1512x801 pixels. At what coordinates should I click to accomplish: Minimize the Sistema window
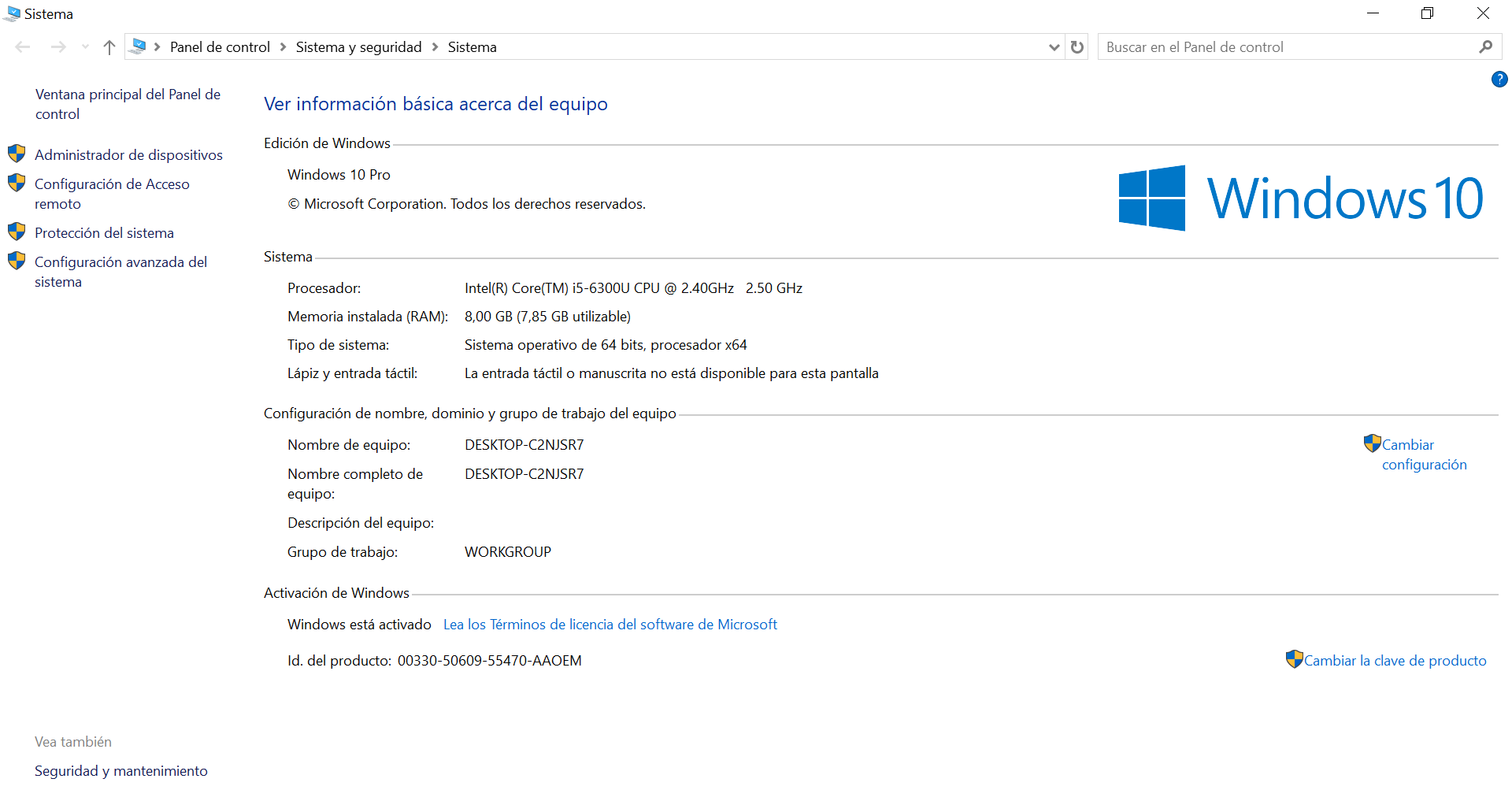(x=1373, y=13)
